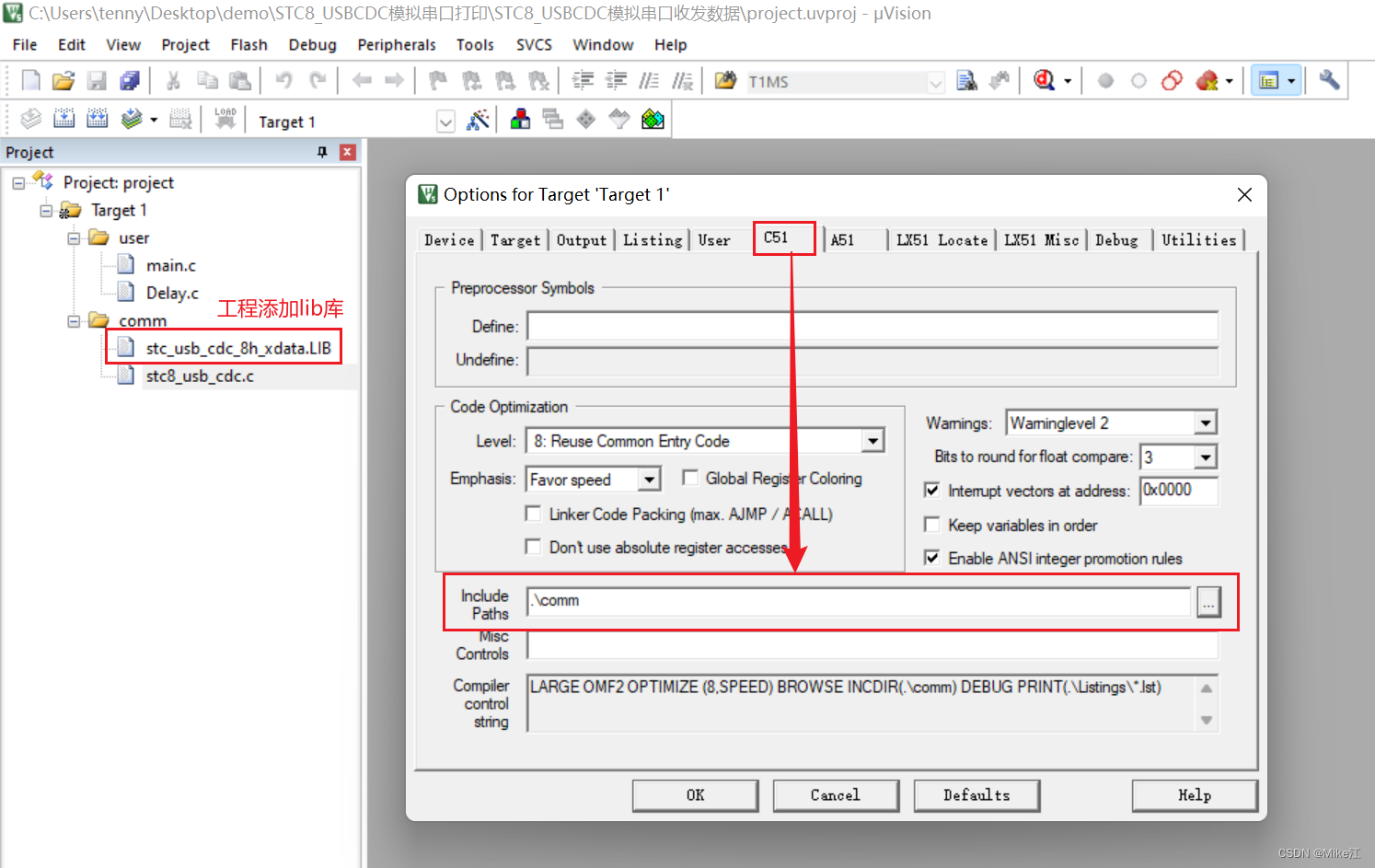The height and width of the screenshot is (868, 1375).
Task: Click the open file icon beside T1MS
Action: tap(726, 81)
